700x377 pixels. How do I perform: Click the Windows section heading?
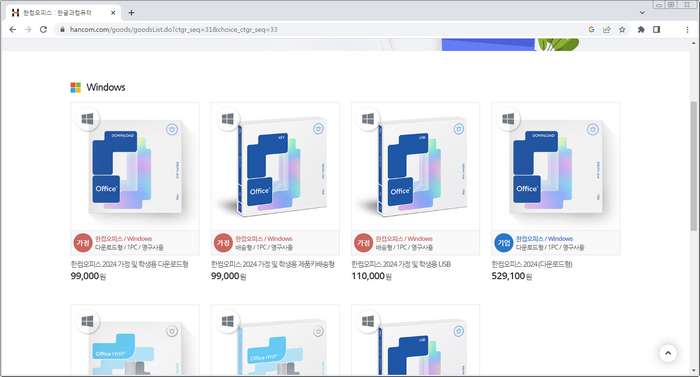[106, 87]
